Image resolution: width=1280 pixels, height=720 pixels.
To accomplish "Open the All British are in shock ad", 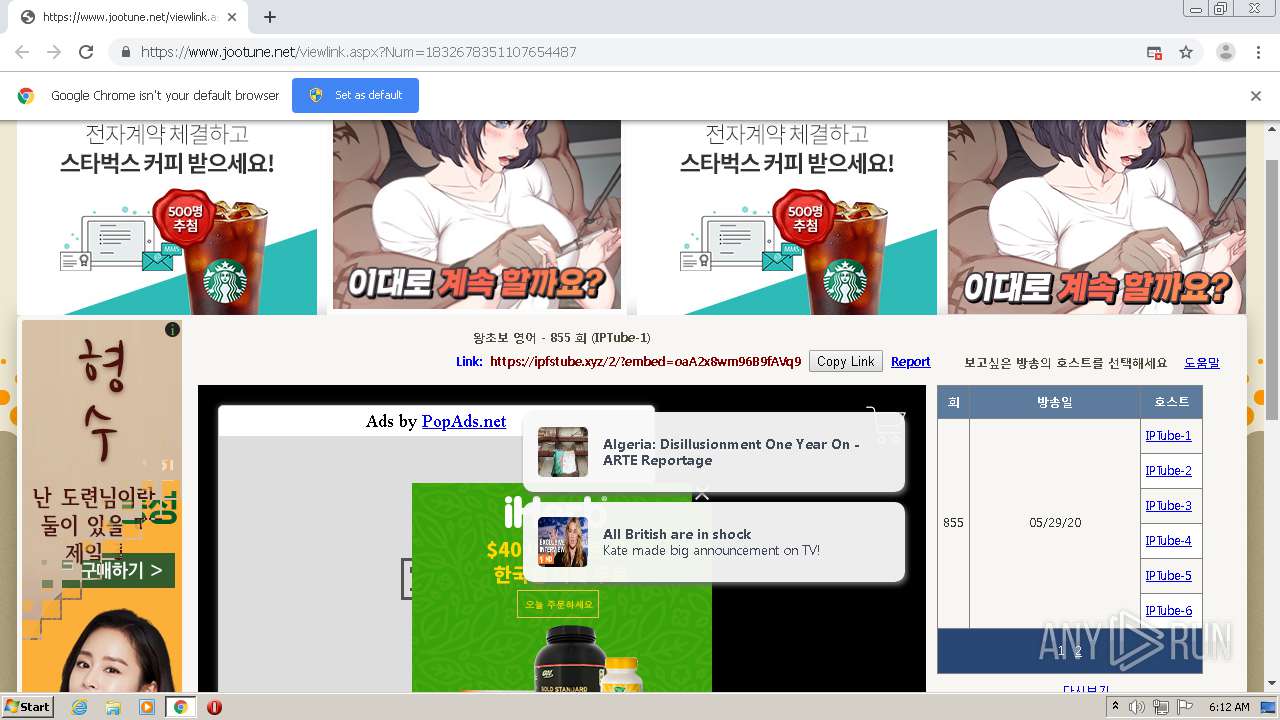I will (x=714, y=542).
